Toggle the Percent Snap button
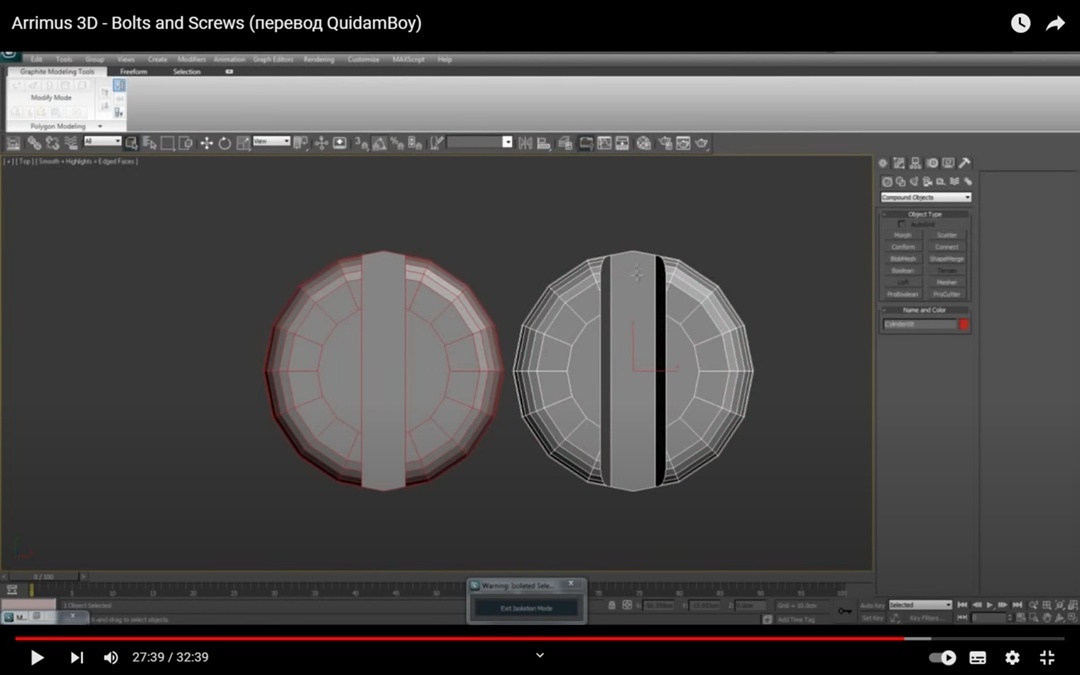1080x675 pixels. tap(397, 143)
